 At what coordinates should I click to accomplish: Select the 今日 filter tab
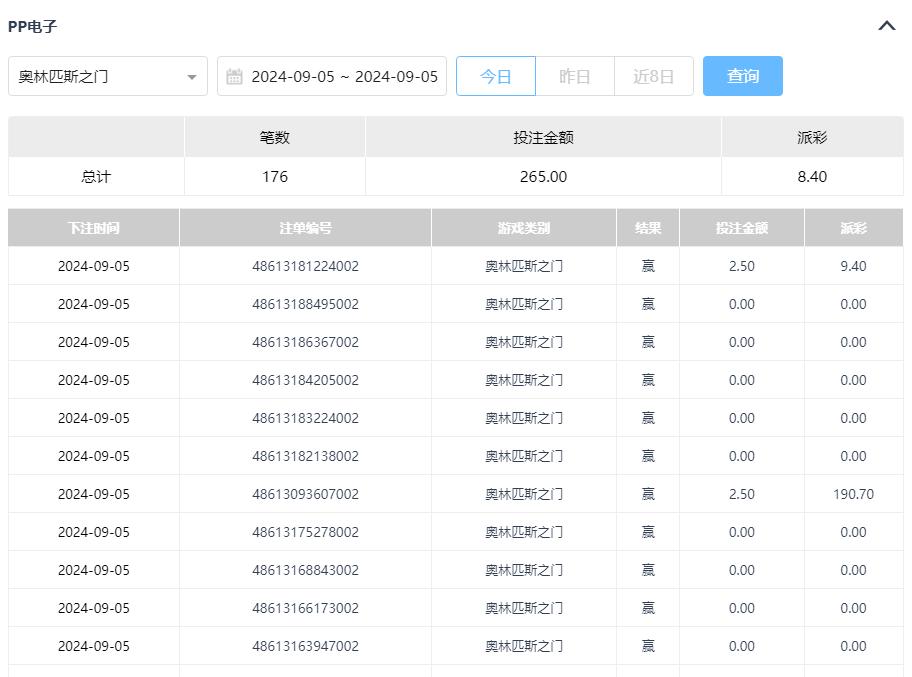click(495, 76)
